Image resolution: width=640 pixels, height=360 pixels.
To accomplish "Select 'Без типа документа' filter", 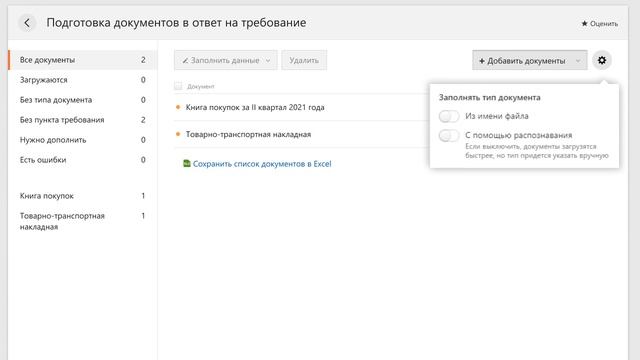I will point(82,100).
